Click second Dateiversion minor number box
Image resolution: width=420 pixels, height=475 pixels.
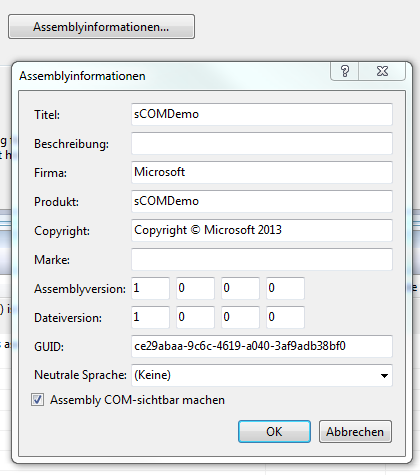(x=195, y=317)
